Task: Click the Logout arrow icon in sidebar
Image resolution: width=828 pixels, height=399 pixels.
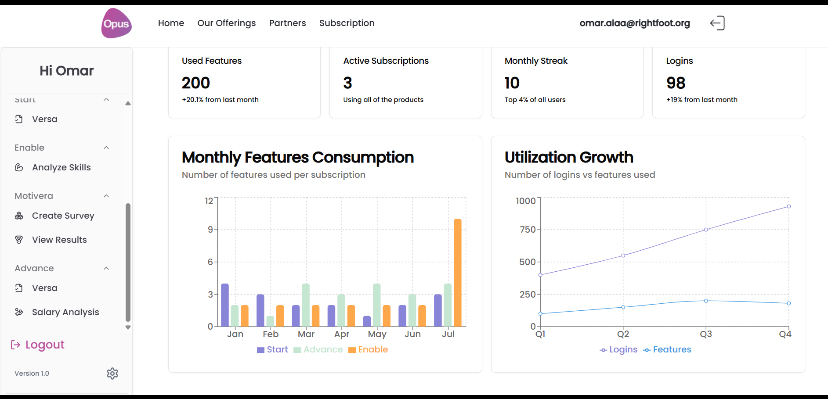Action: [x=15, y=345]
